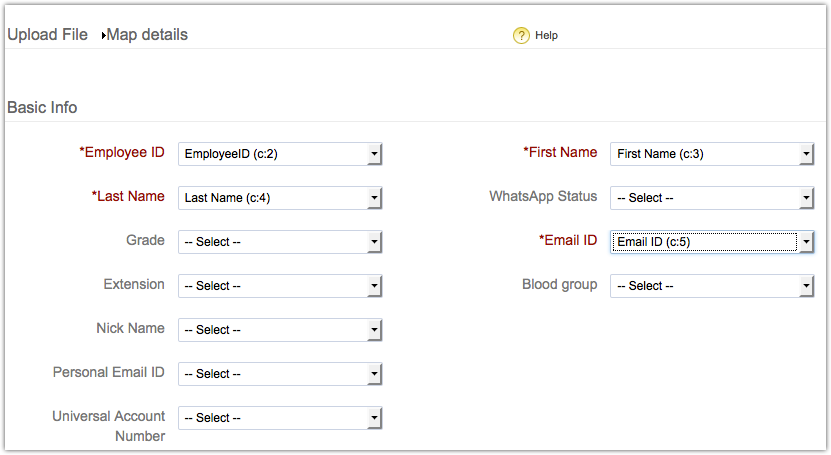Click the Email ID field label
831x455 pixels.
[x=568, y=241]
